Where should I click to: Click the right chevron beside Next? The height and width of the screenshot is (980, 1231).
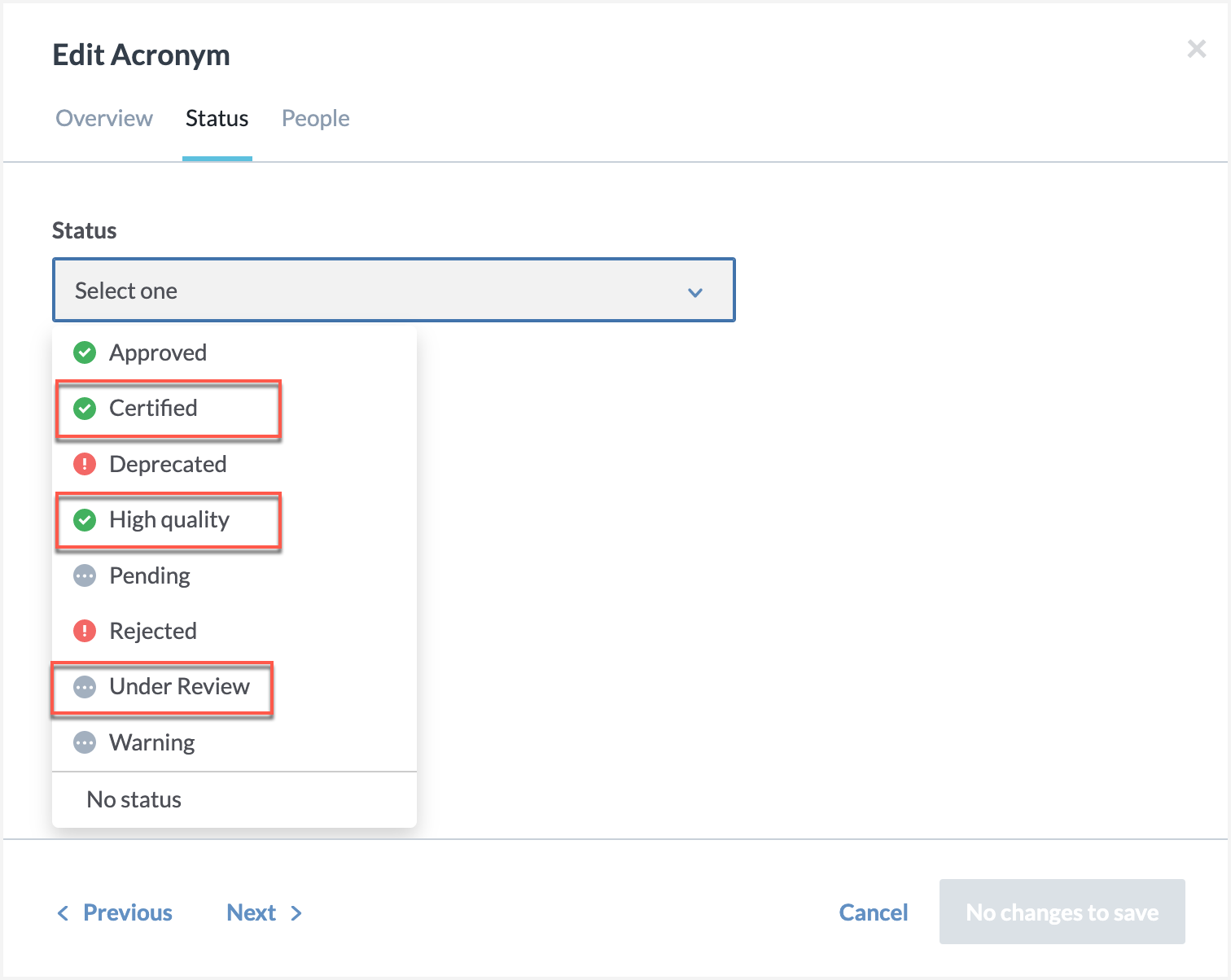296,913
